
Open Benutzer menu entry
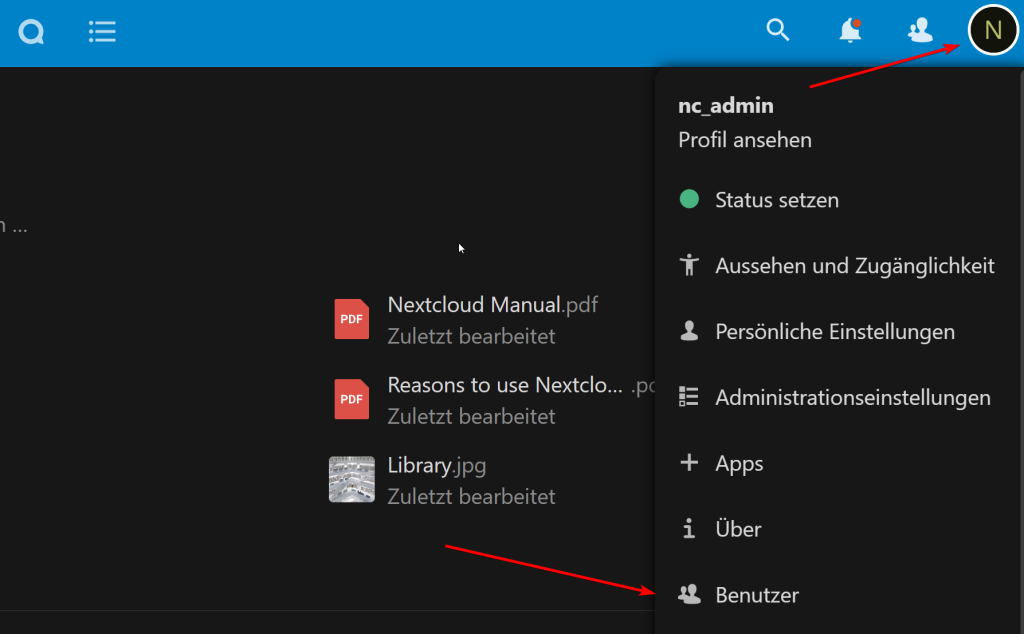[x=757, y=595]
